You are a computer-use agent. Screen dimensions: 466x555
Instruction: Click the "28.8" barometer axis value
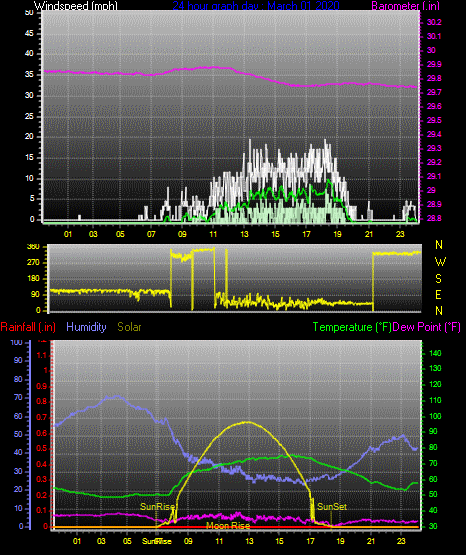tap(434, 218)
